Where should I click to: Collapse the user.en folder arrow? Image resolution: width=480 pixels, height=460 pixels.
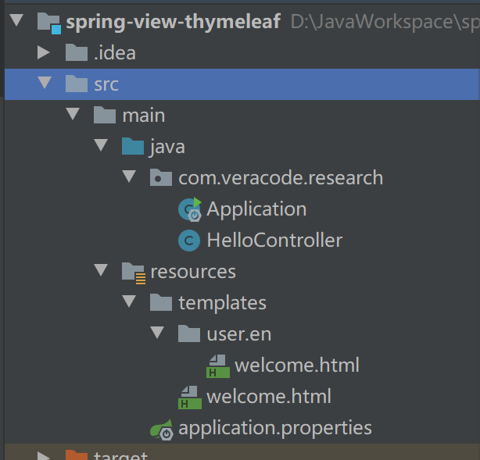157,332
